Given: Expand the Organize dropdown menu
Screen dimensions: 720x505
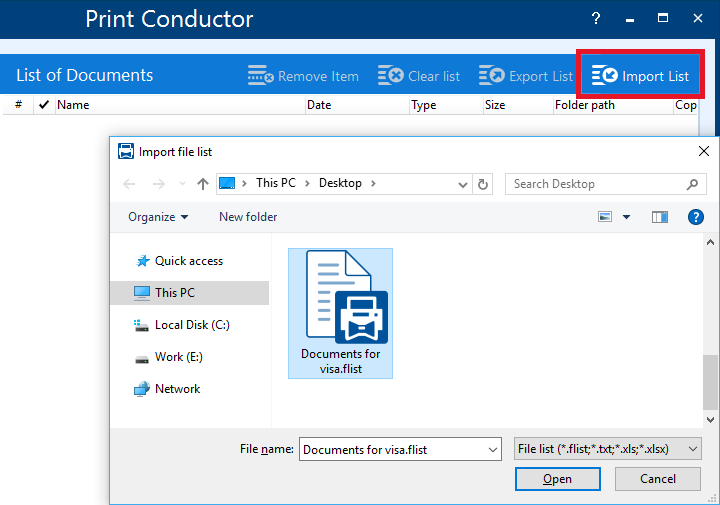Looking at the screenshot, I should [158, 217].
